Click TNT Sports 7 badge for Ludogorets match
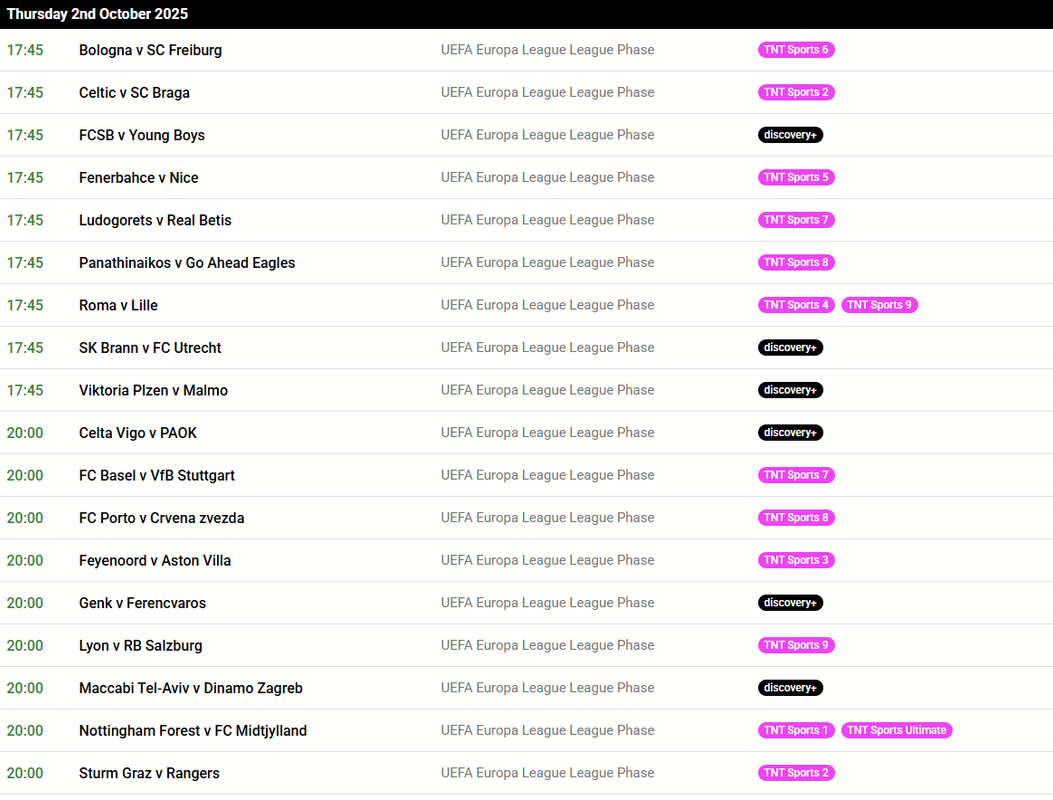Image resolution: width=1053 pixels, height=800 pixels. point(796,220)
